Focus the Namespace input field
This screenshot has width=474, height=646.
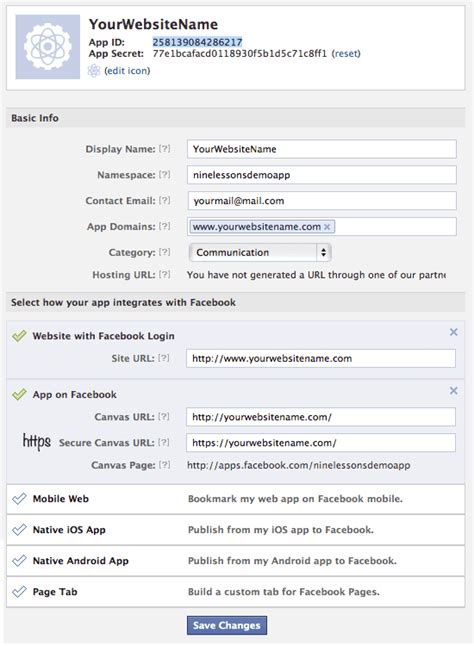tap(322, 175)
